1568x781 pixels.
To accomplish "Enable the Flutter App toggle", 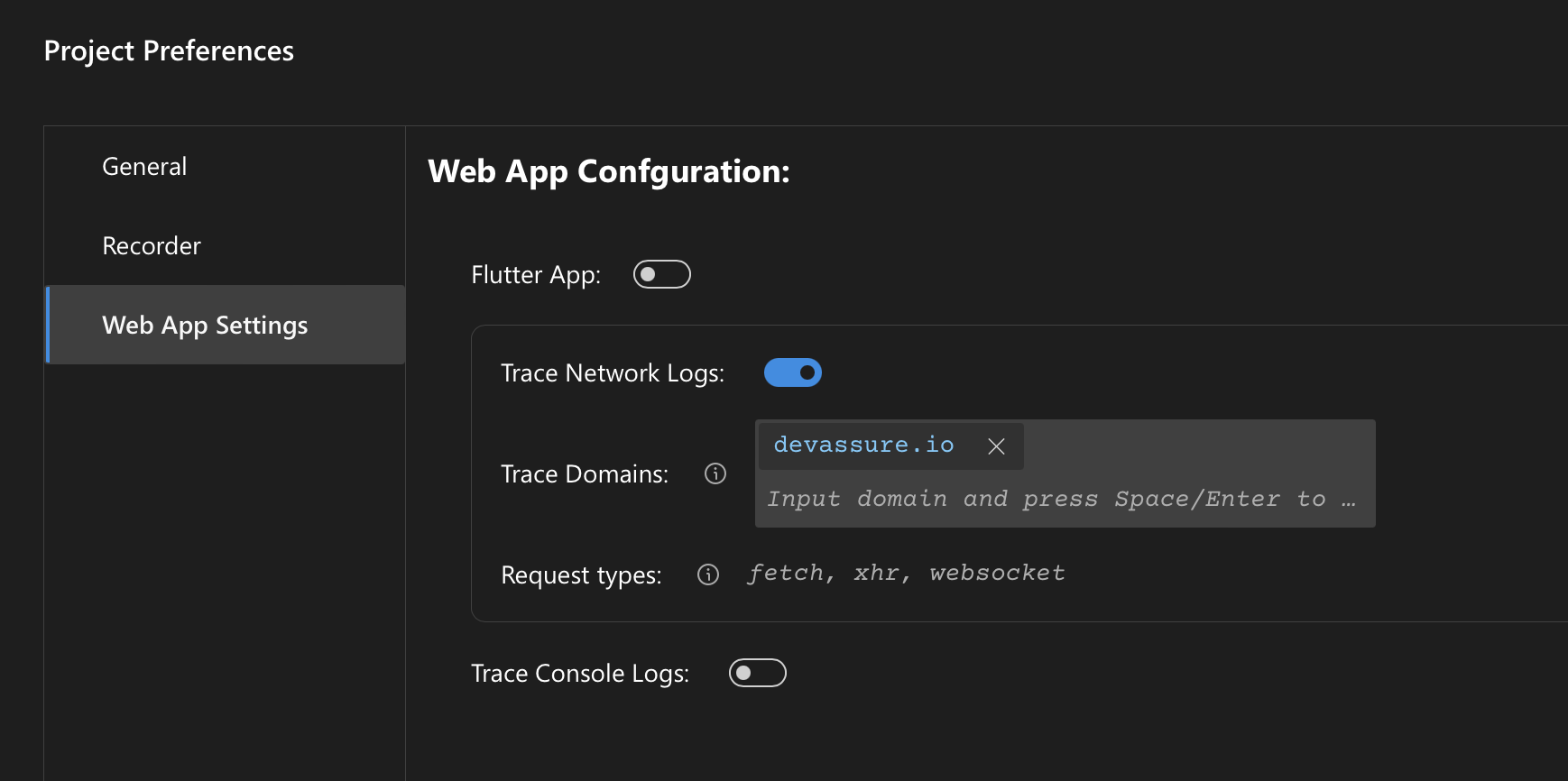I will [661, 274].
